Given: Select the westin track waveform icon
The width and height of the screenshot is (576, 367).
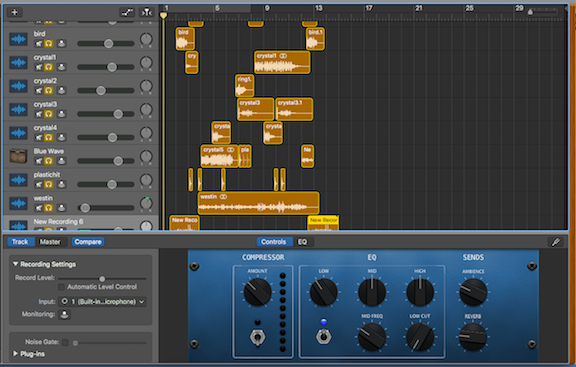Looking at the screenshot, I should point(18,204).
